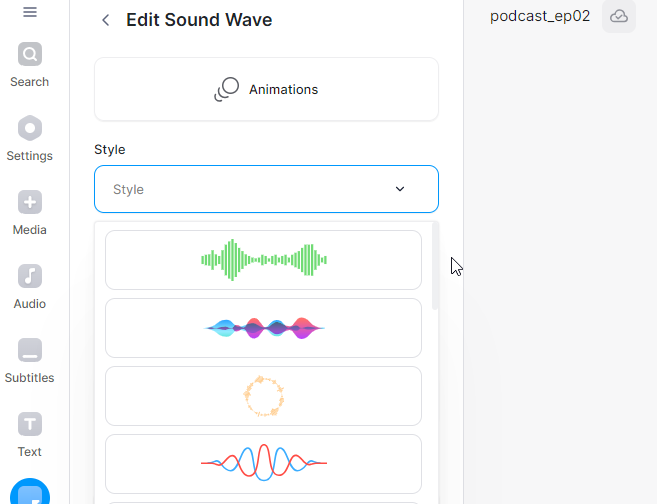
Task: Open the Audio music note icon
Action: [30, 276]
